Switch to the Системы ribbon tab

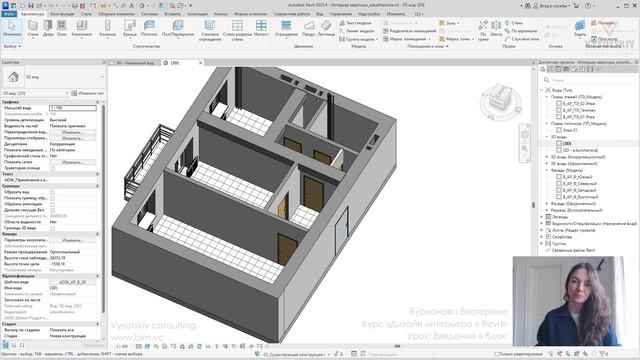[x=149, y=14]
